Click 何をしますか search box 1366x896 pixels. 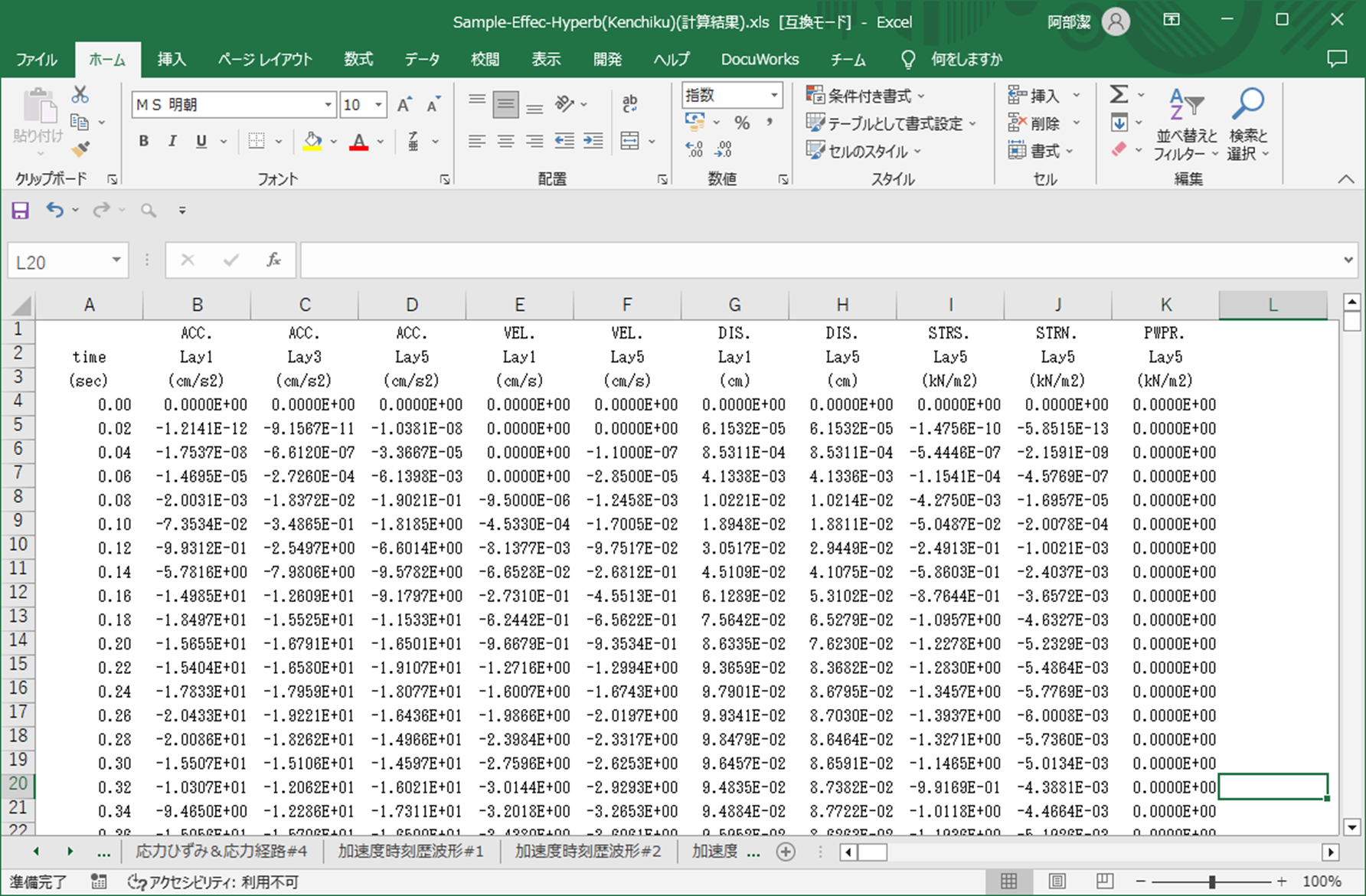[966, 59]
